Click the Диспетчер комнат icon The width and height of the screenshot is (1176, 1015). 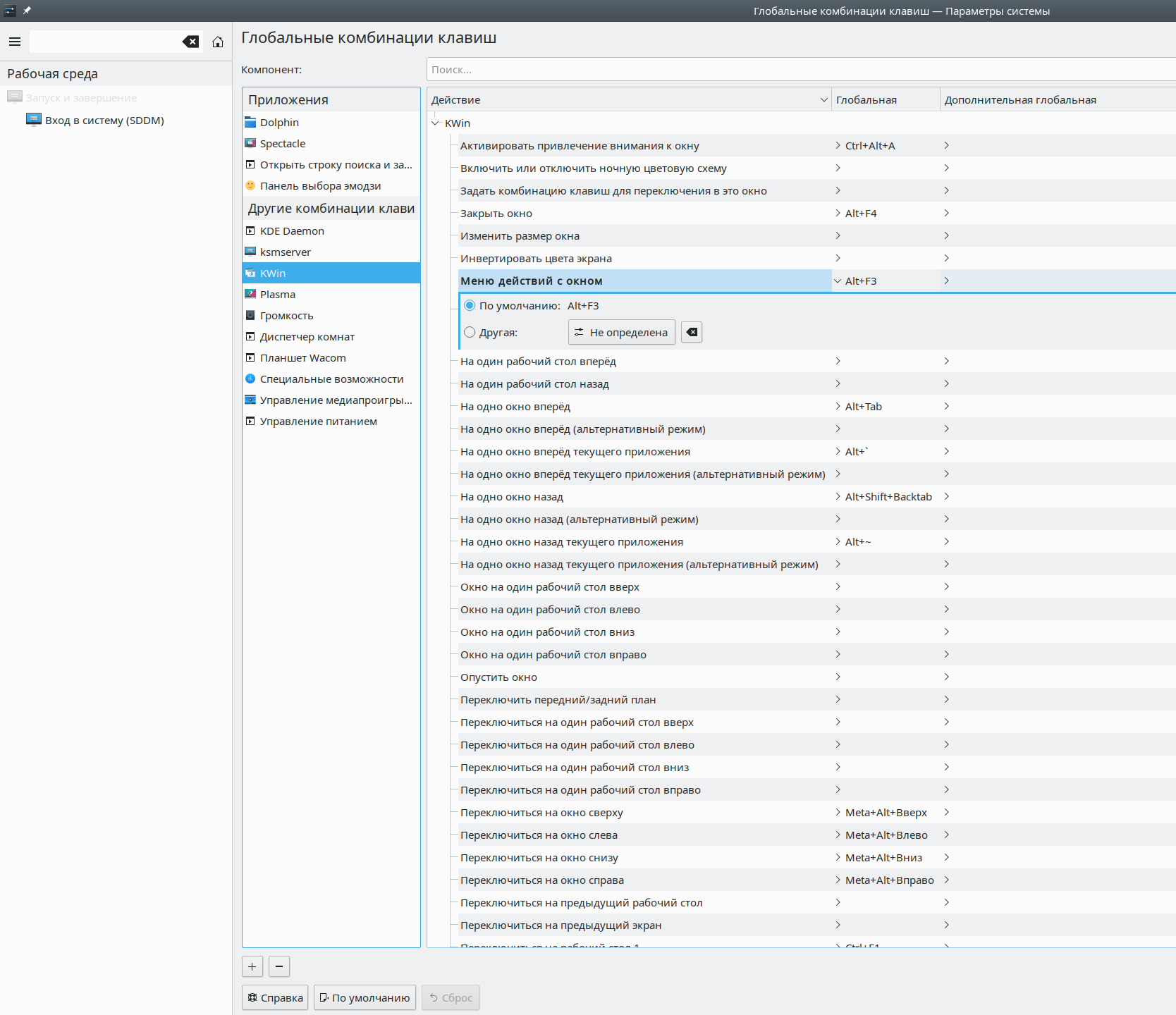[x=250, y=336]
